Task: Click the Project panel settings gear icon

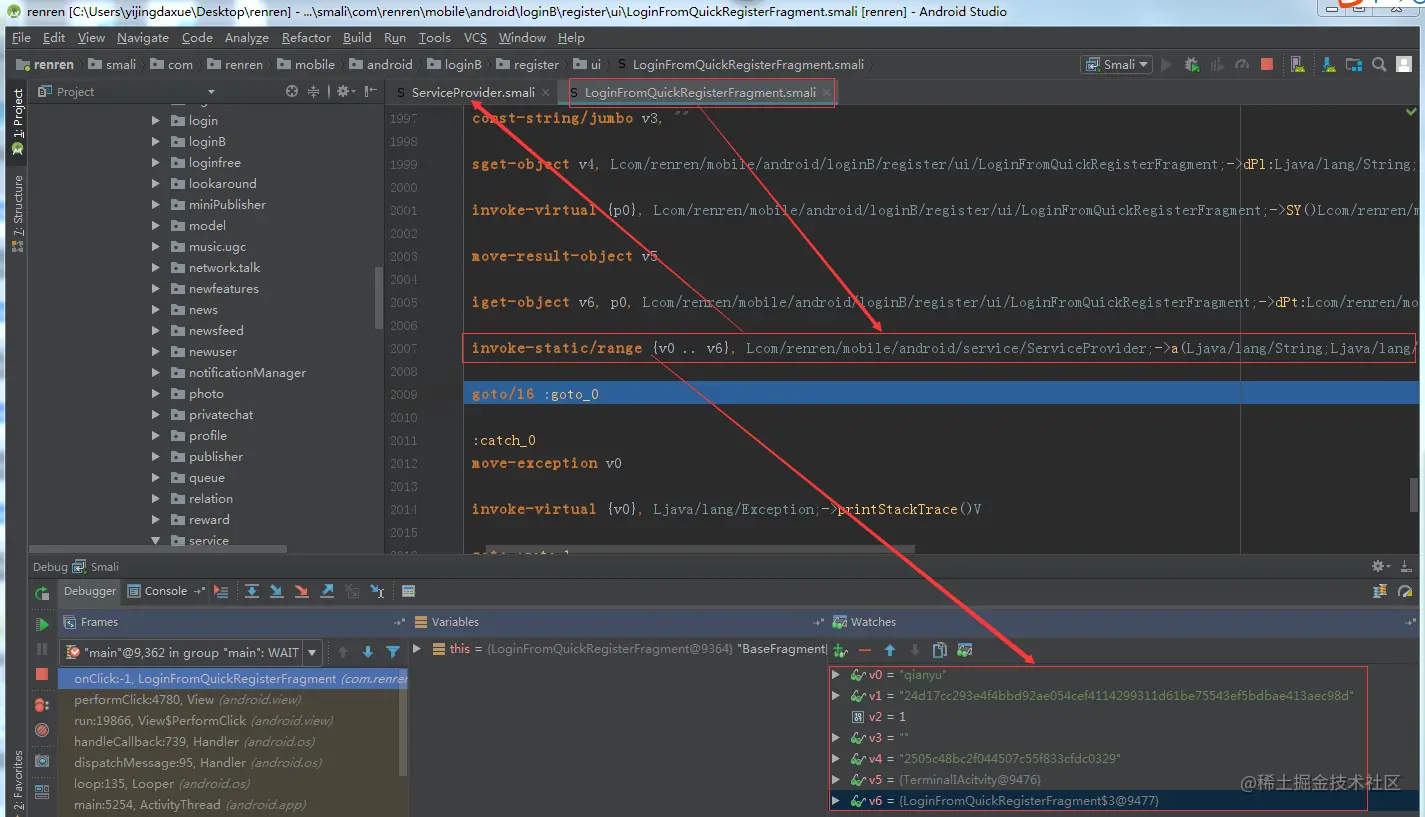Action: [x=343, y=91]
